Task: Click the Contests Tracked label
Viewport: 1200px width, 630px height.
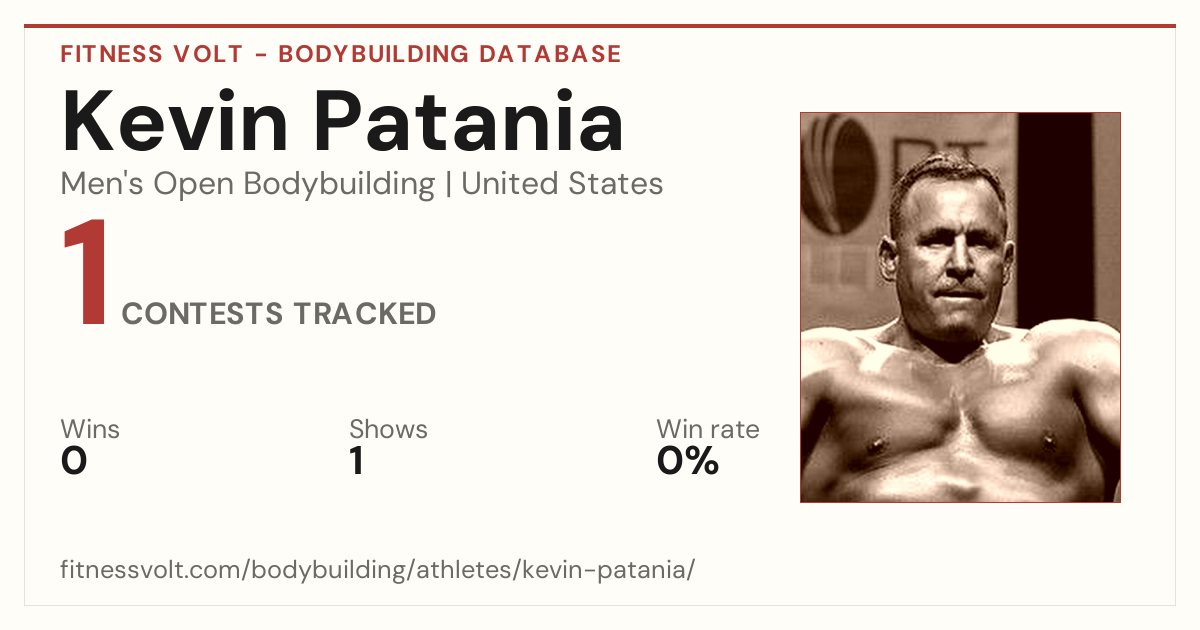Action: tap(279, 314)
